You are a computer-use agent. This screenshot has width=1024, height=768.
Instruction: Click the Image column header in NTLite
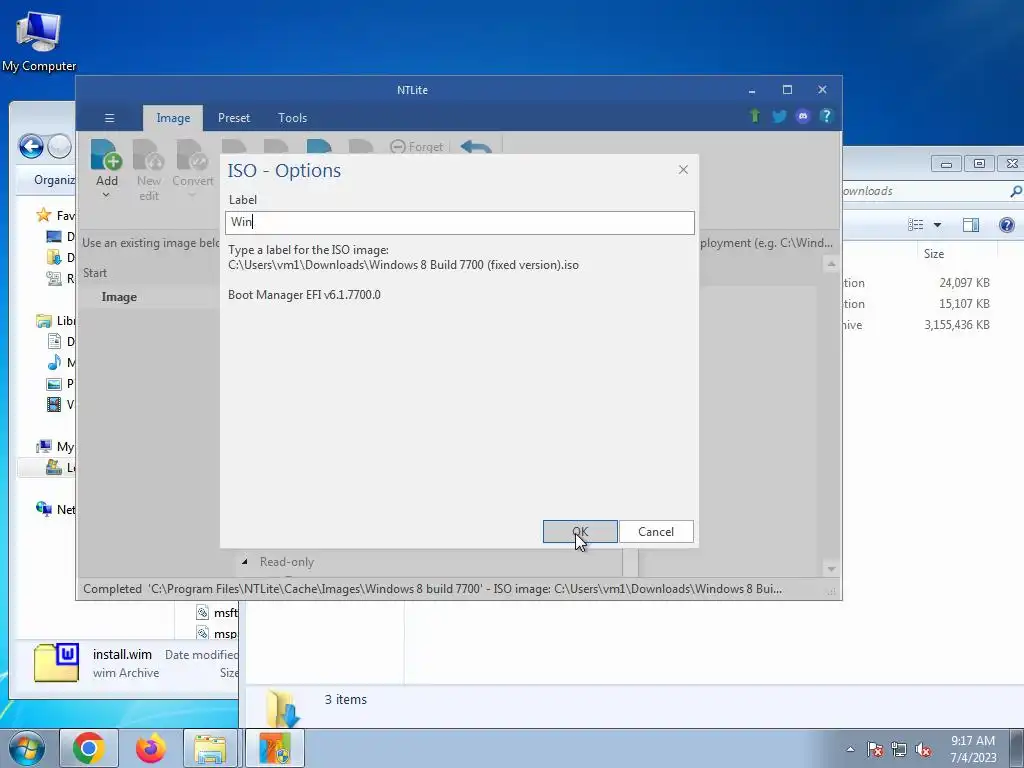coord(119,296)
